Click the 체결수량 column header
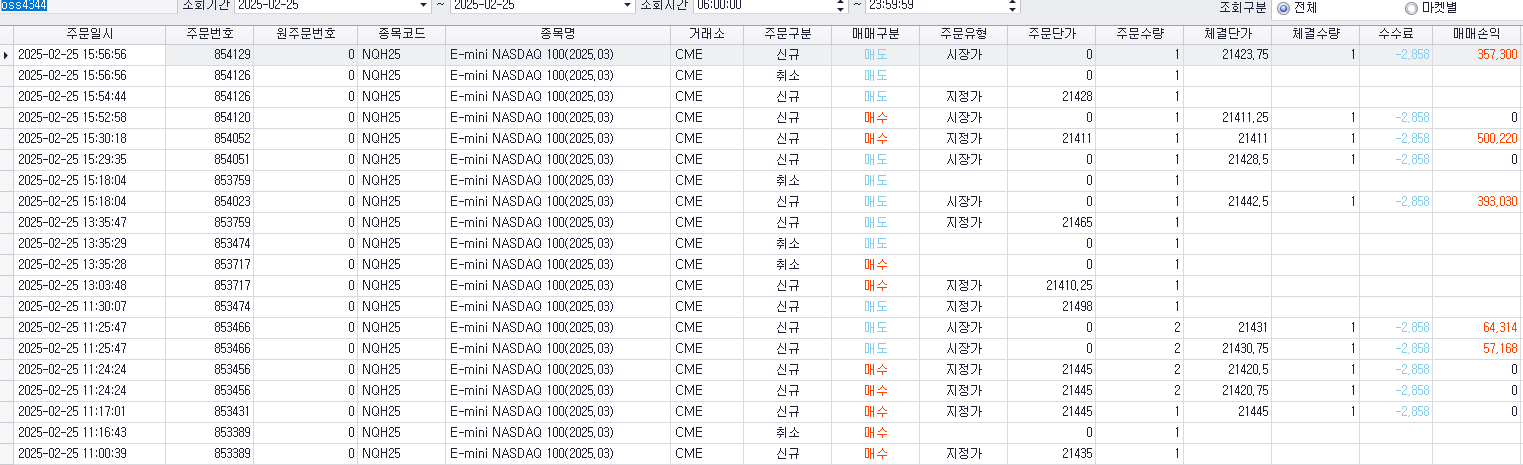 pos(1316,34)
